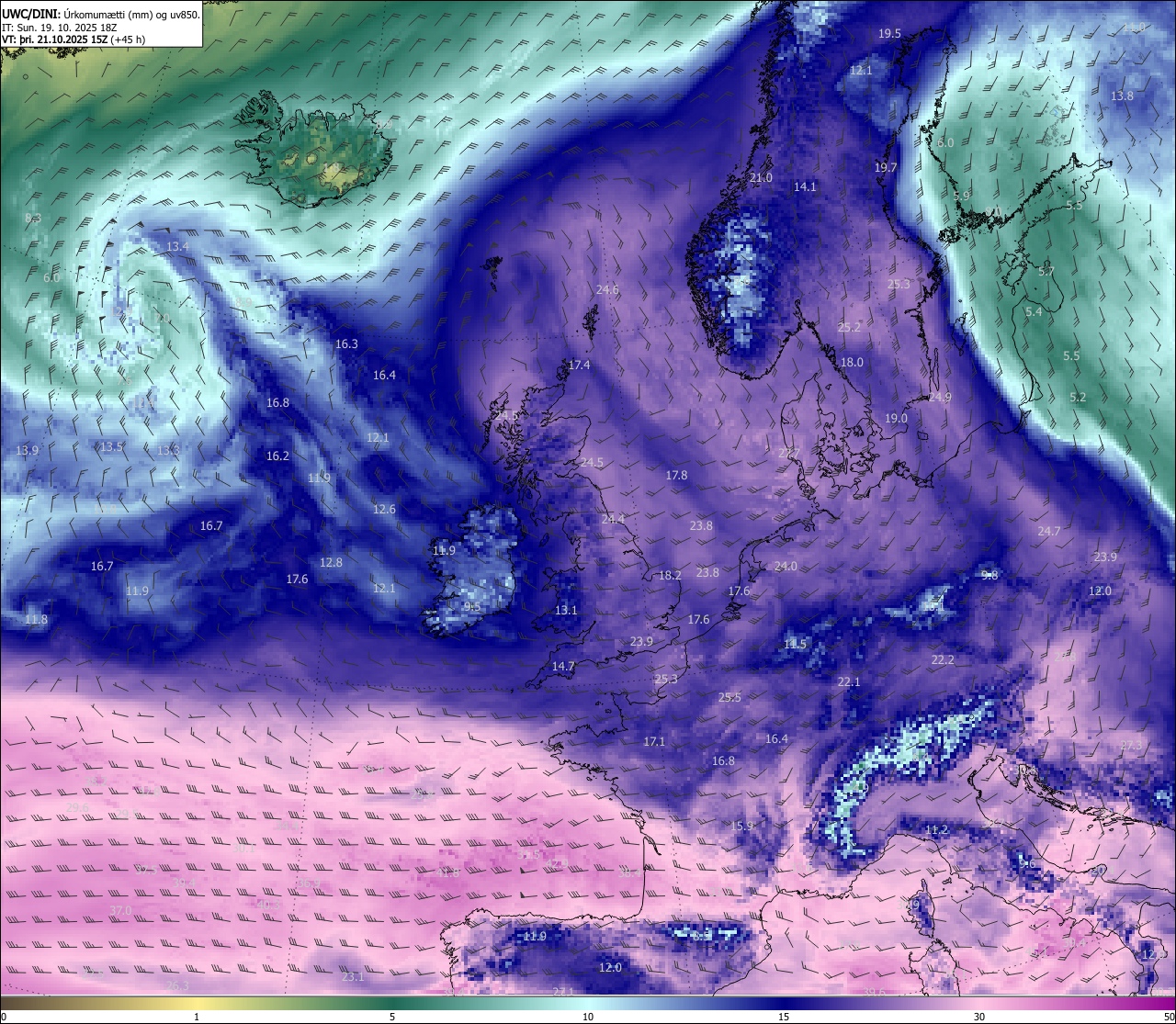Click the value 24.4 on the map
Screen dimensions: 1176x1024
coord(613,519)
